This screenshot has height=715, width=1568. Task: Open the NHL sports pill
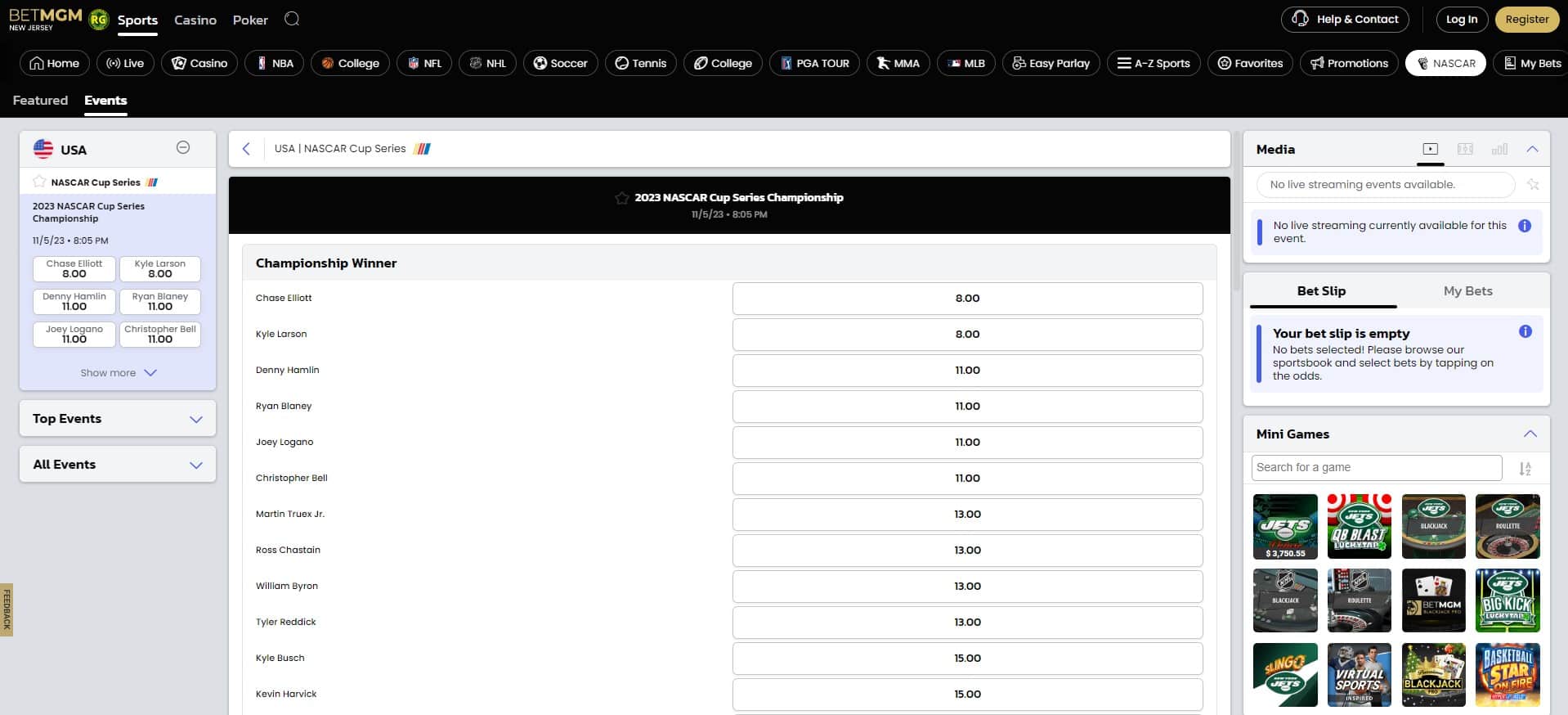point(488,63)
